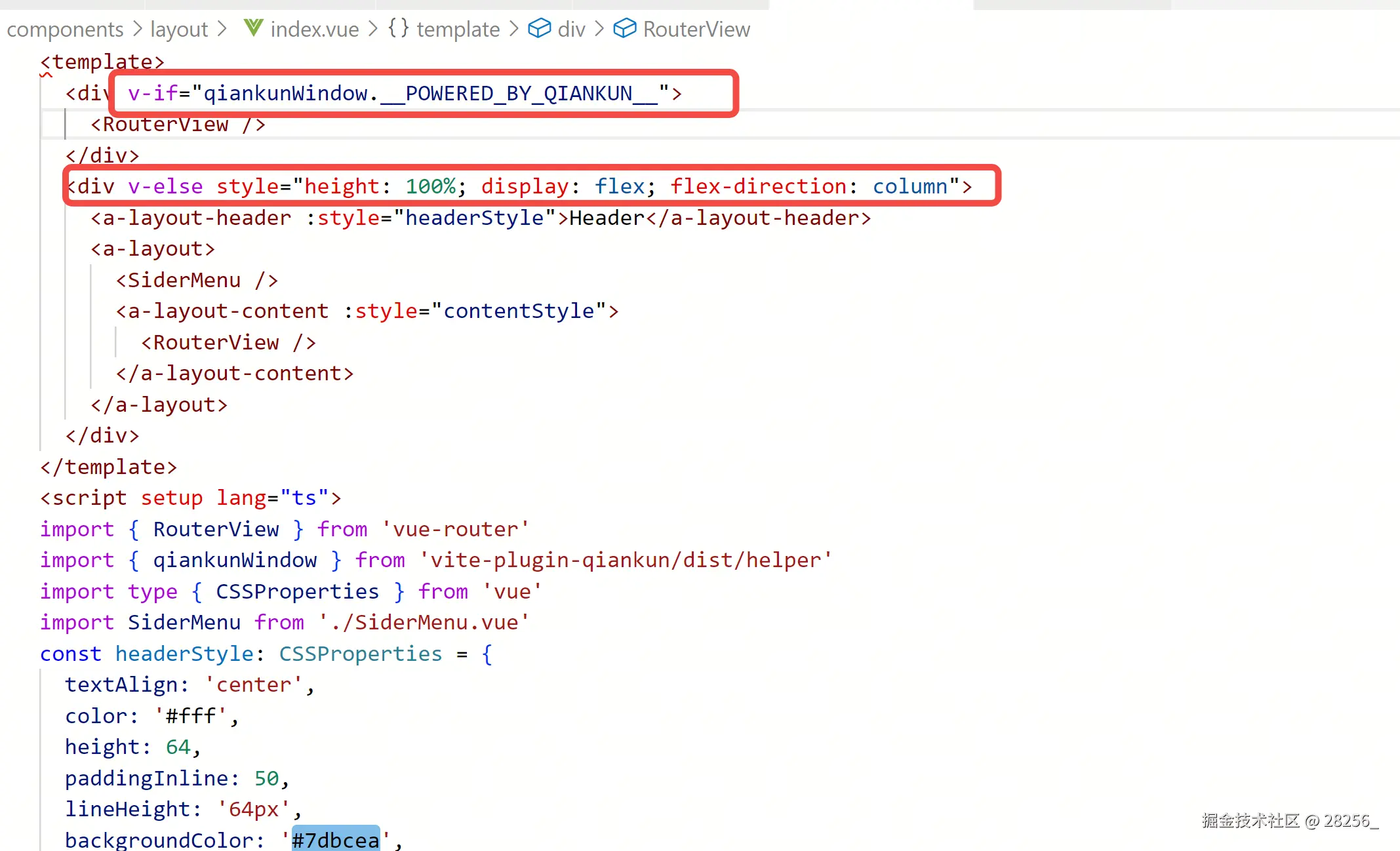This screenshot has height=851, width=1400.
Task: Expand chevron after components breadcrumb
Action: pyautogui.click(x=137, y=29)
